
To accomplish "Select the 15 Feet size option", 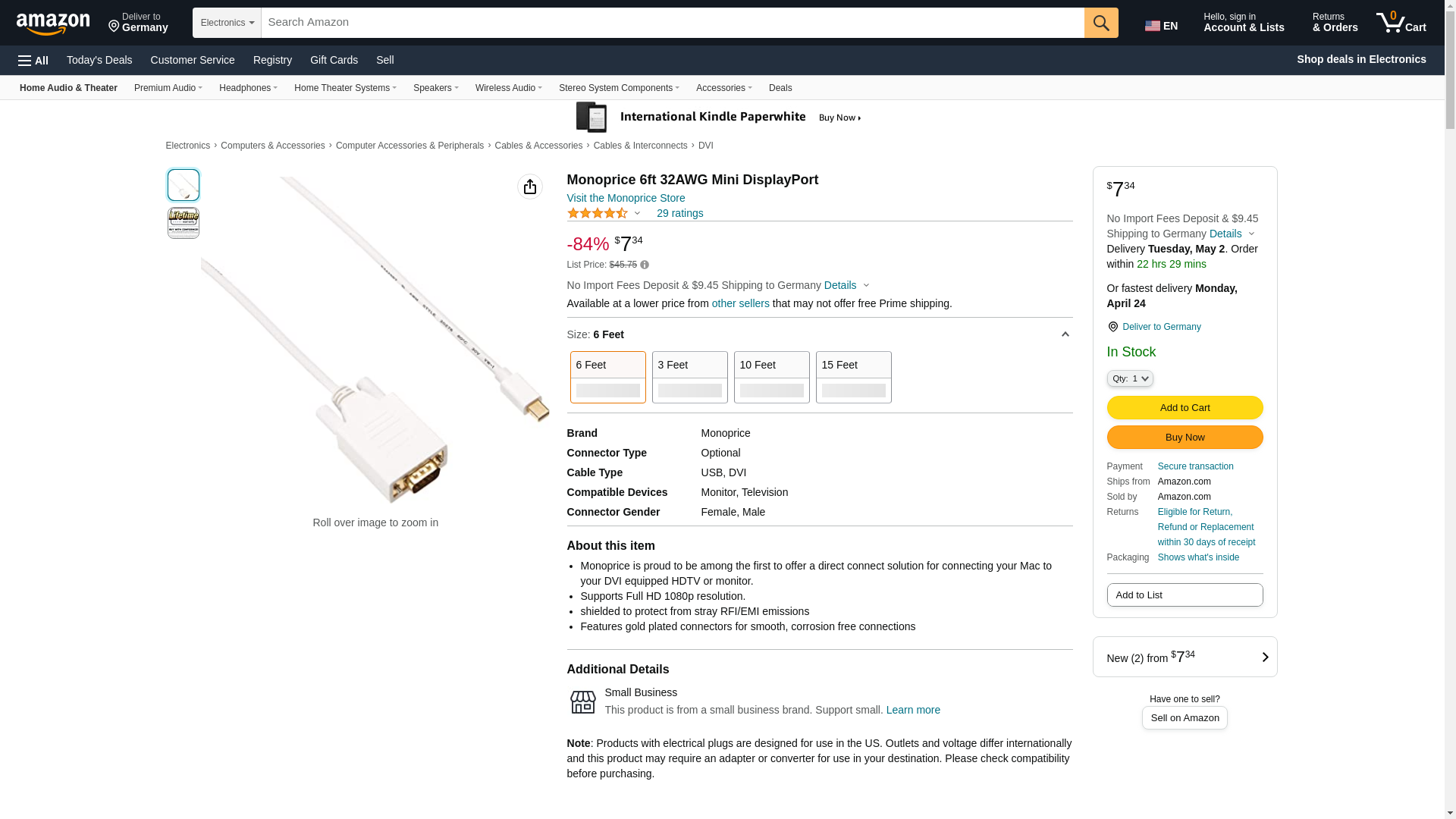I will [853, 377].
